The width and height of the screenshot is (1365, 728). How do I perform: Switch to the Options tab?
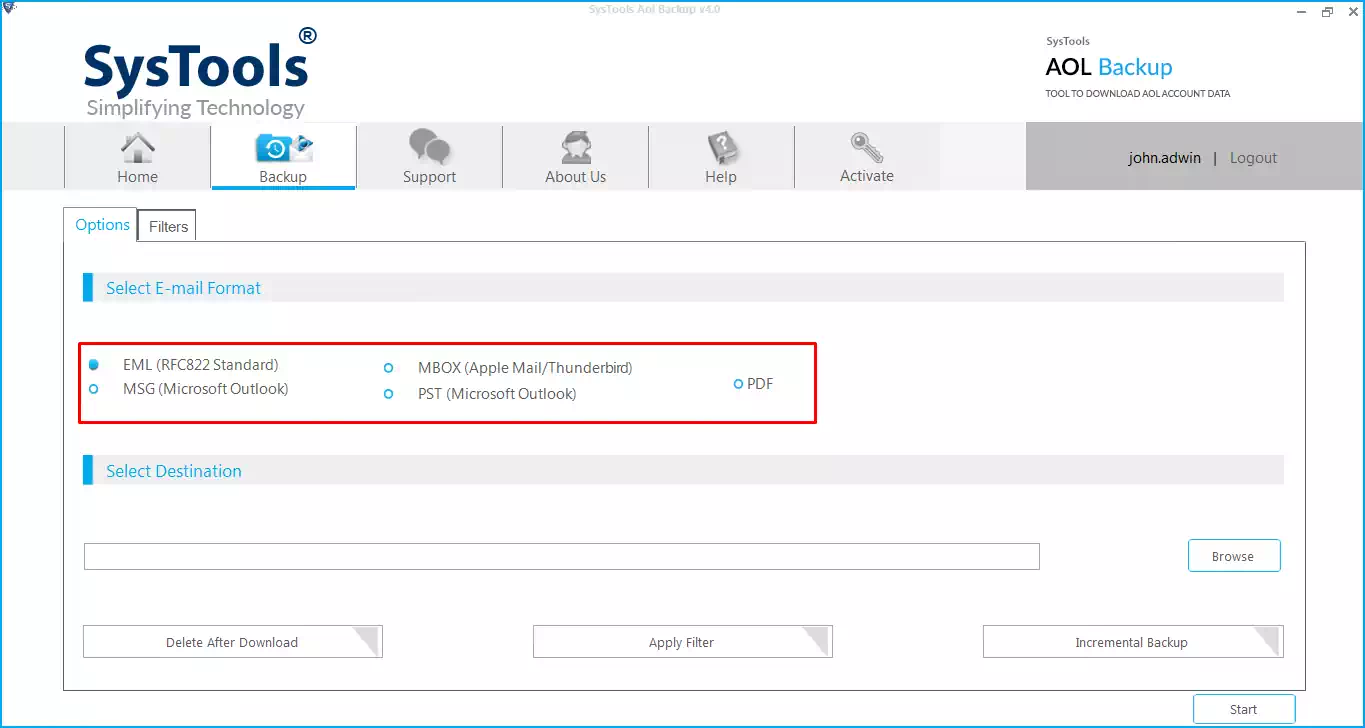click(x=102, y=225)
